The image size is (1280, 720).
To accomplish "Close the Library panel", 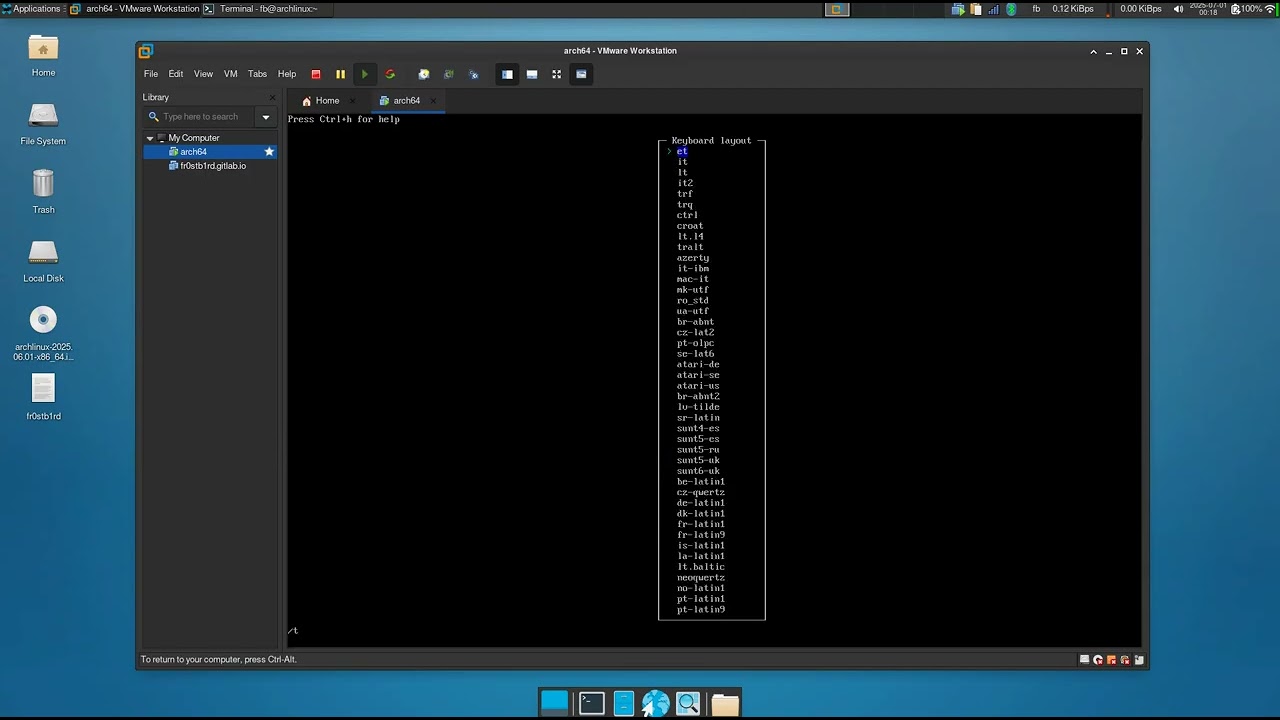I will [x=272, y=97].
